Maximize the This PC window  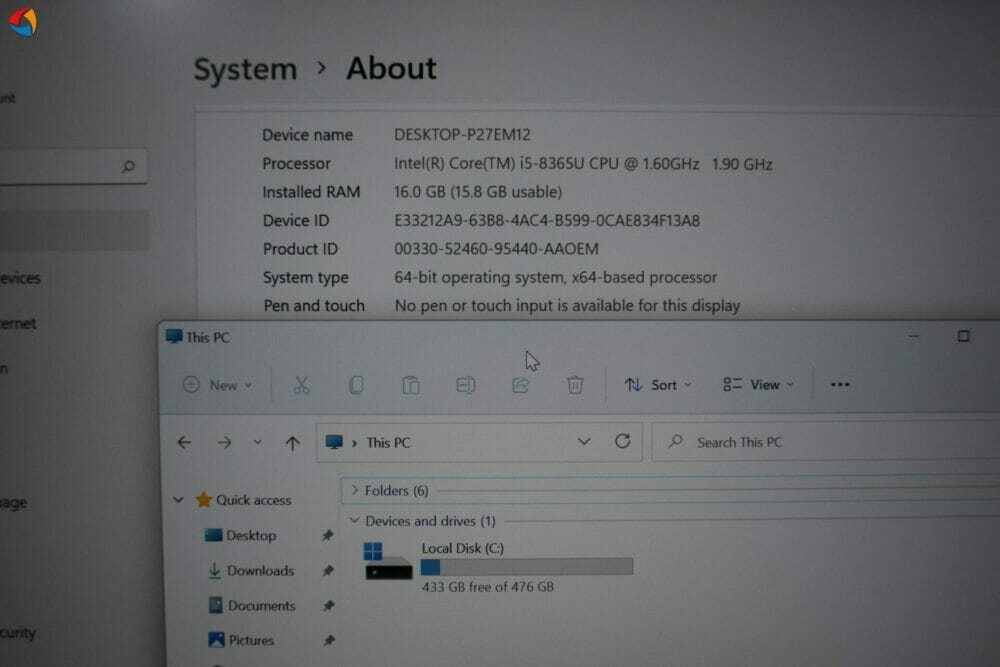coord(963,336)
